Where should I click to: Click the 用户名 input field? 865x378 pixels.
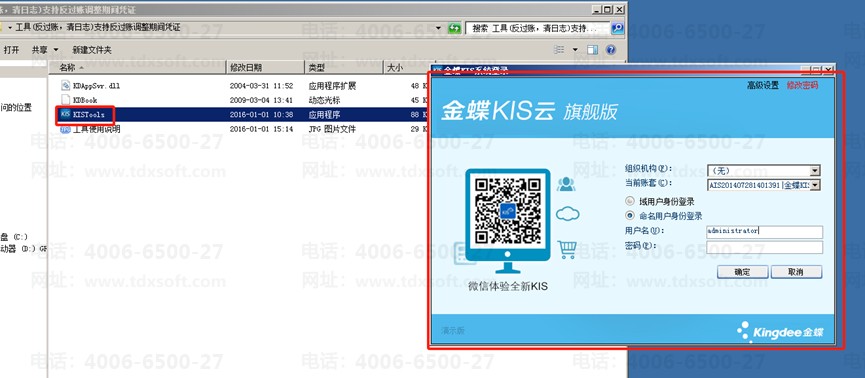765,231
